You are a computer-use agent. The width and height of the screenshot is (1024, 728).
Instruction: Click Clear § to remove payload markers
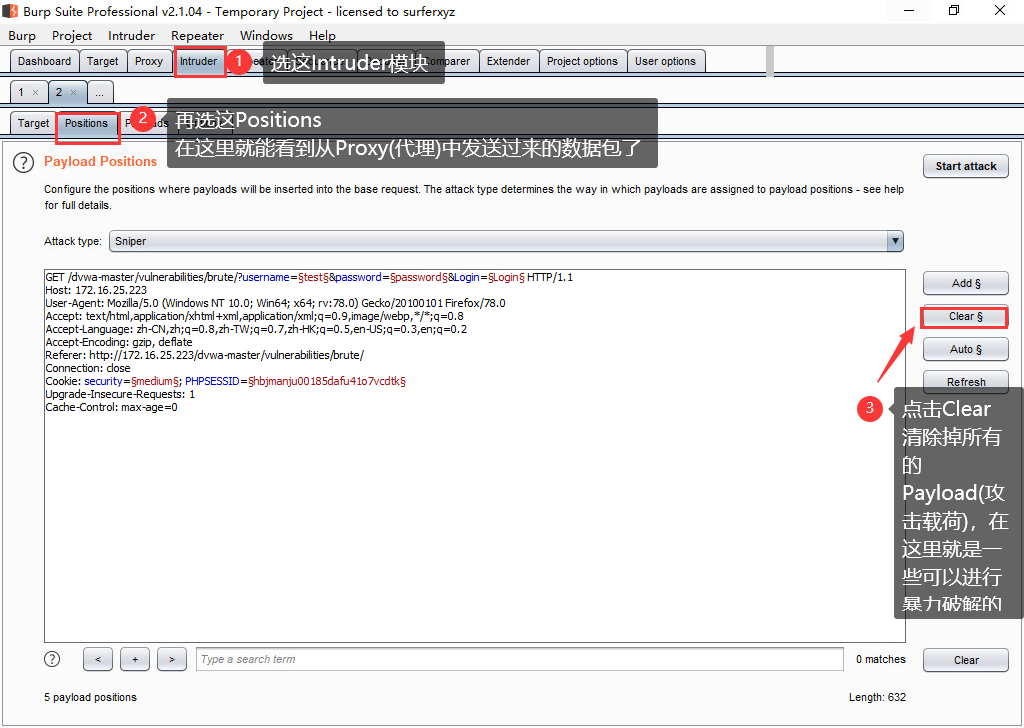(x=966, y=317)
